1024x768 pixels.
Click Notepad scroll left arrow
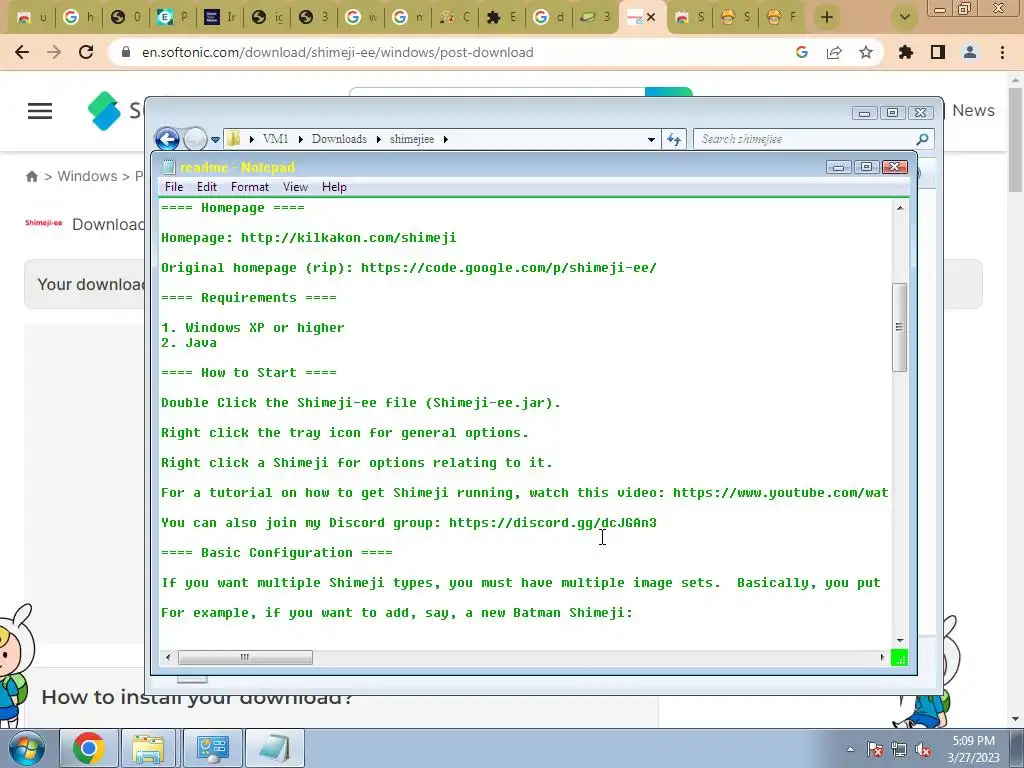pyautogui.click(x=168, y=657)
